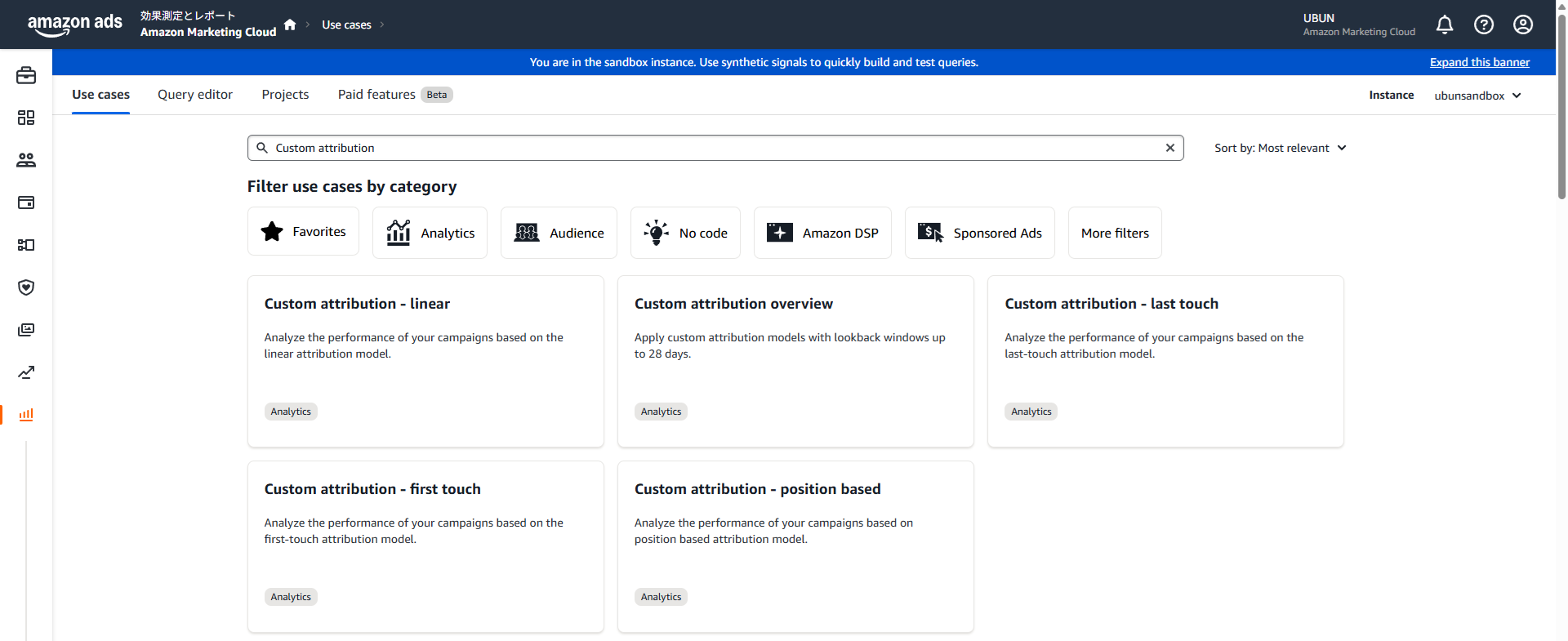Screen dimensions: 1568x641
Task: Open the trend line chart icon in sidebar
Action: point(26,372)
